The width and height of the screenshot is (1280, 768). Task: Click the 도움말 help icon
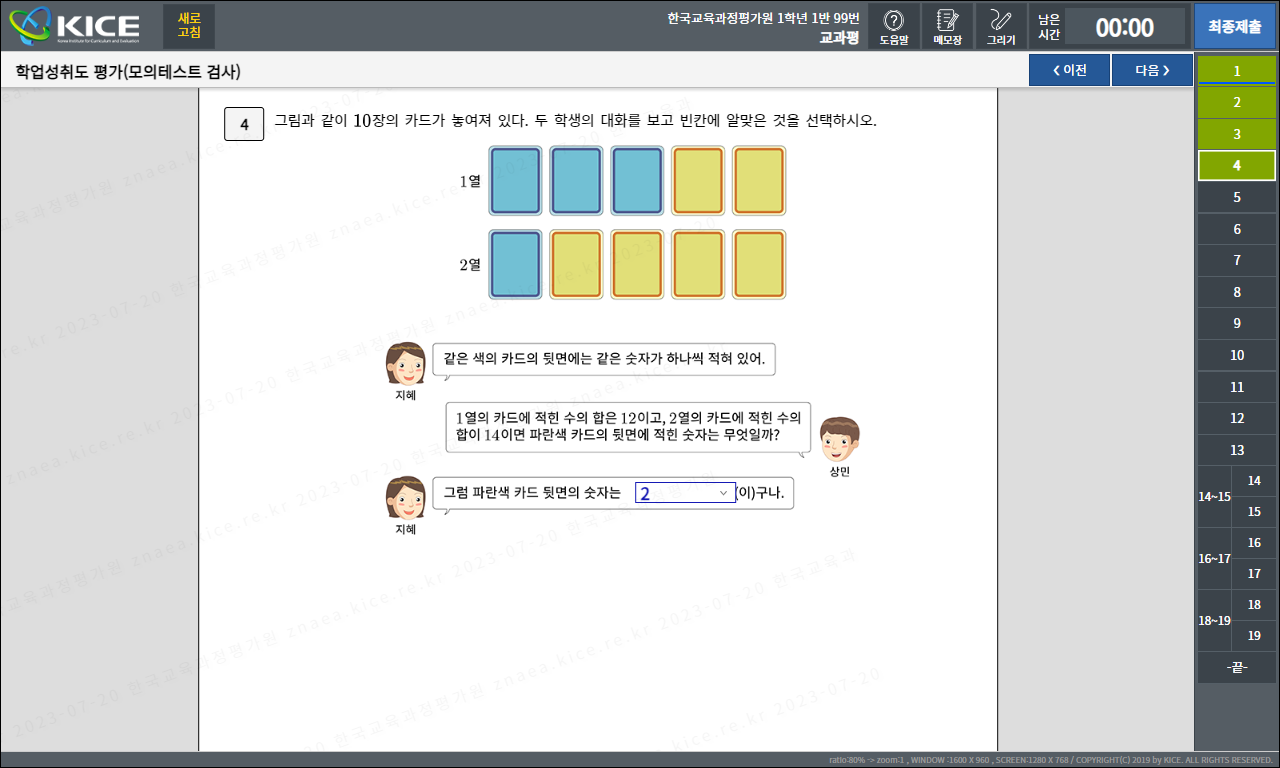(894, 26)
